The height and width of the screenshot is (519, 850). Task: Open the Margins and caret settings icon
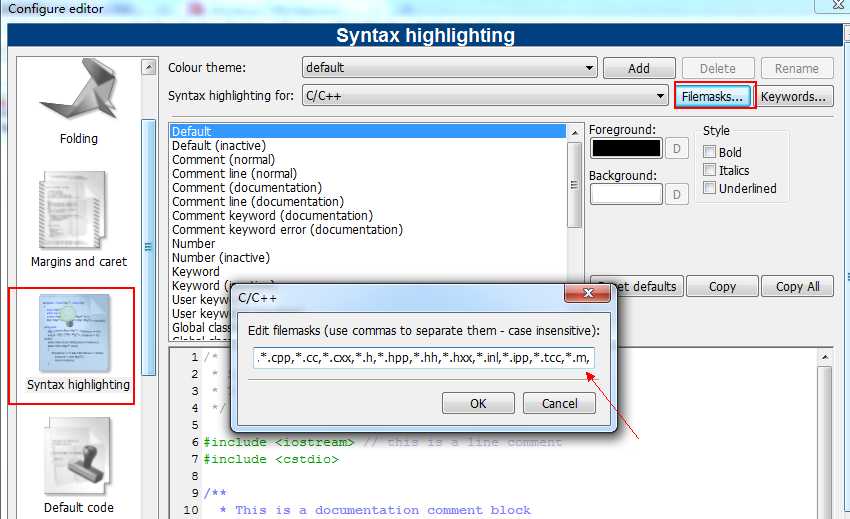click(79, 220)
